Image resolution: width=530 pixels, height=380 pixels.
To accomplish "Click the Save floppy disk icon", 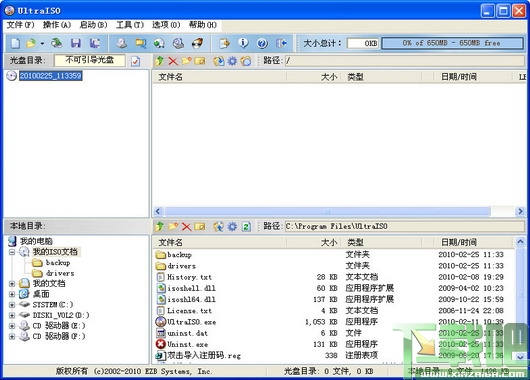I will (x=76, y=43).
